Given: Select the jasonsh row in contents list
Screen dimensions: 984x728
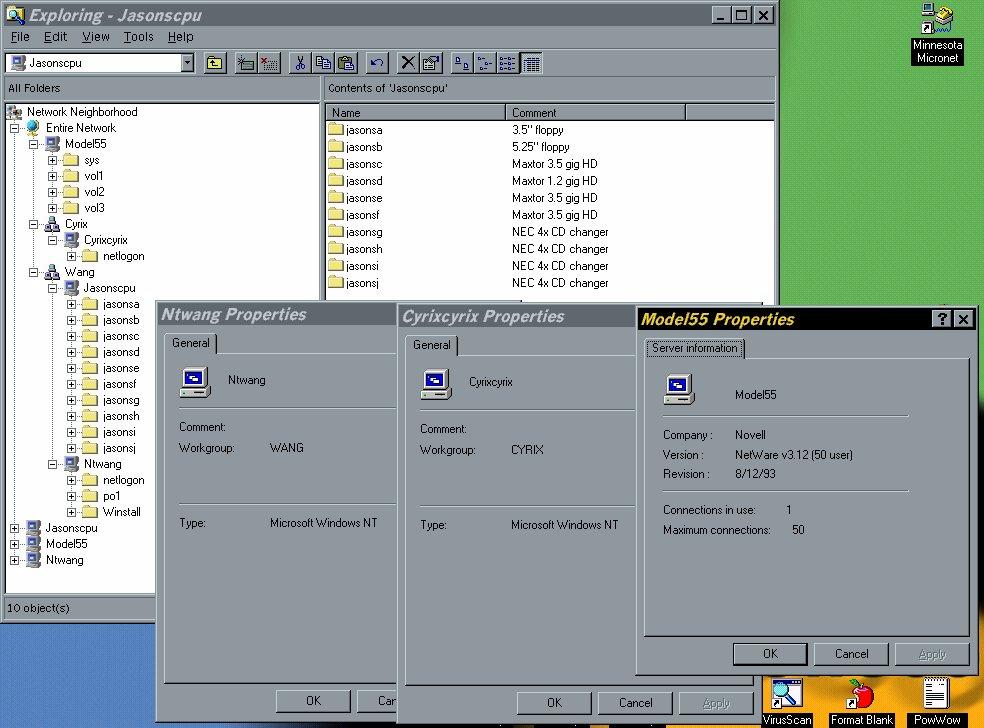Looking at the screenshot, I should click(x=468, y=249).
